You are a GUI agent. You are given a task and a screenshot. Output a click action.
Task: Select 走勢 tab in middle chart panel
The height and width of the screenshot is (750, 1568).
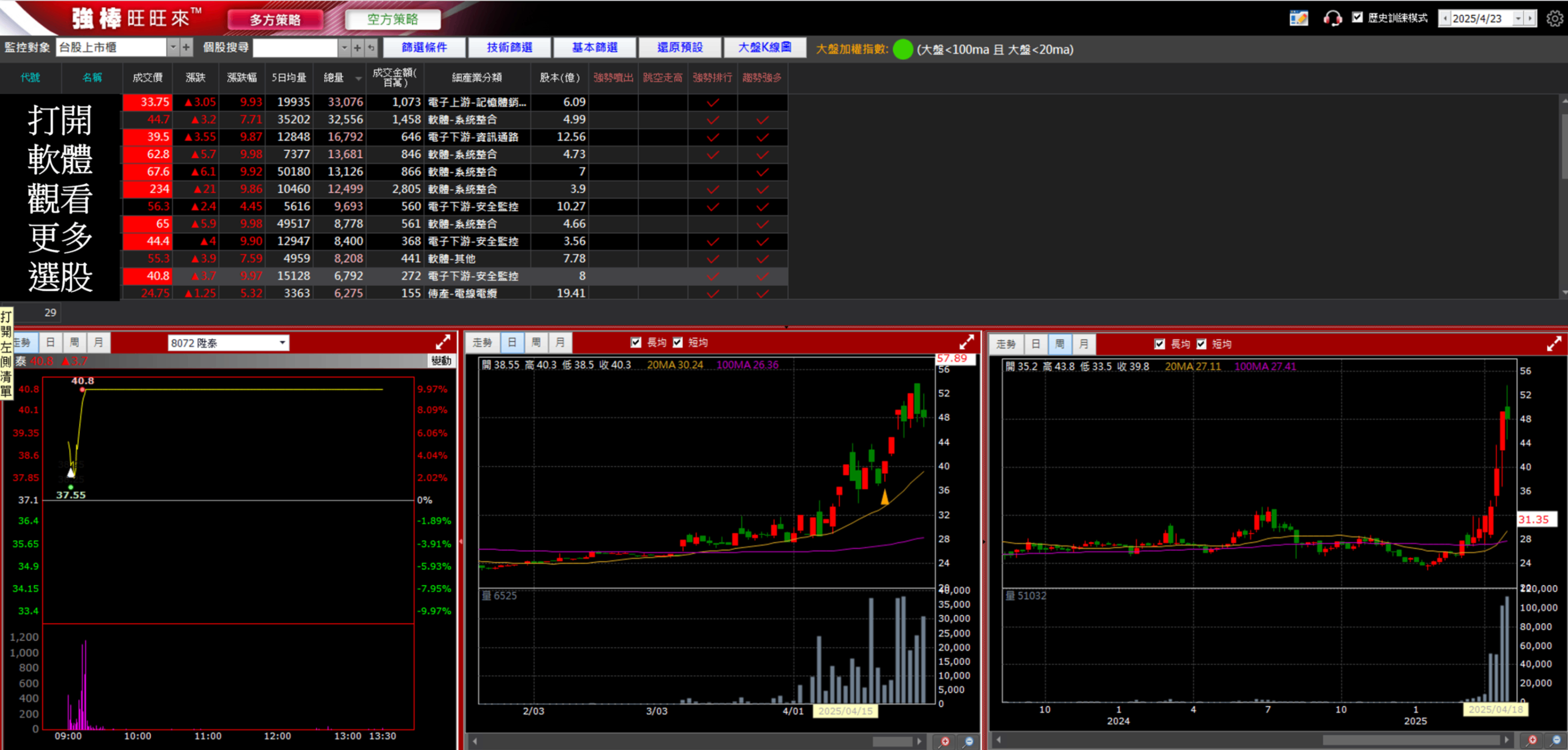(483, 342)
